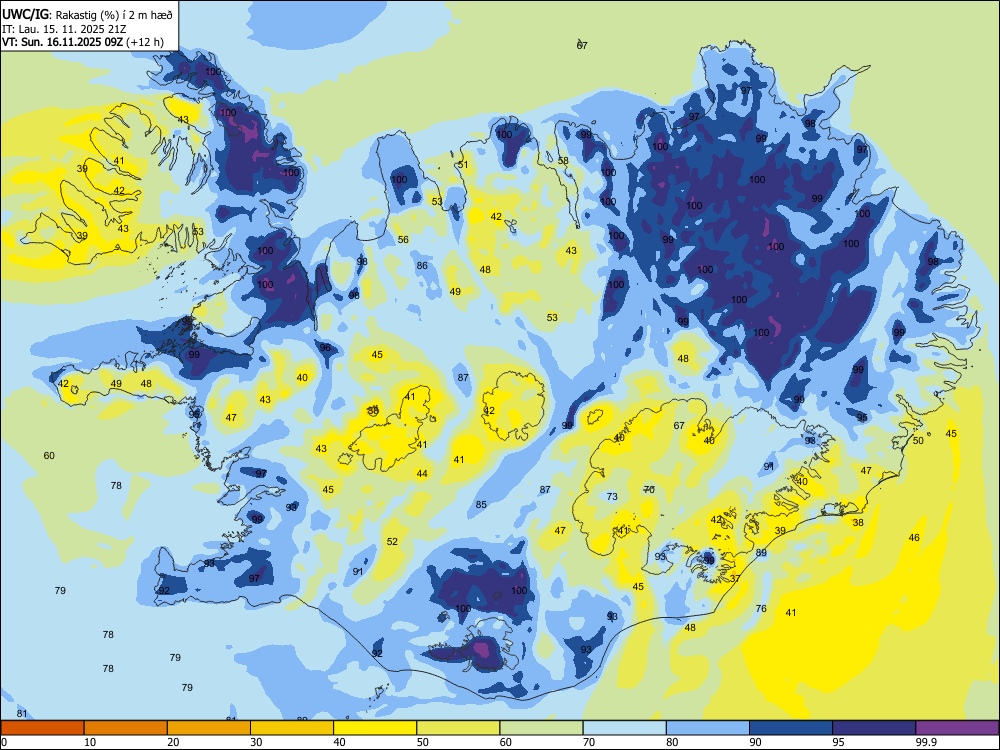Click the dark orange 0–10 legend swatch
The height and width of the screenshot is (750, 1000).
pyautogui.click(x=42, y=728)
